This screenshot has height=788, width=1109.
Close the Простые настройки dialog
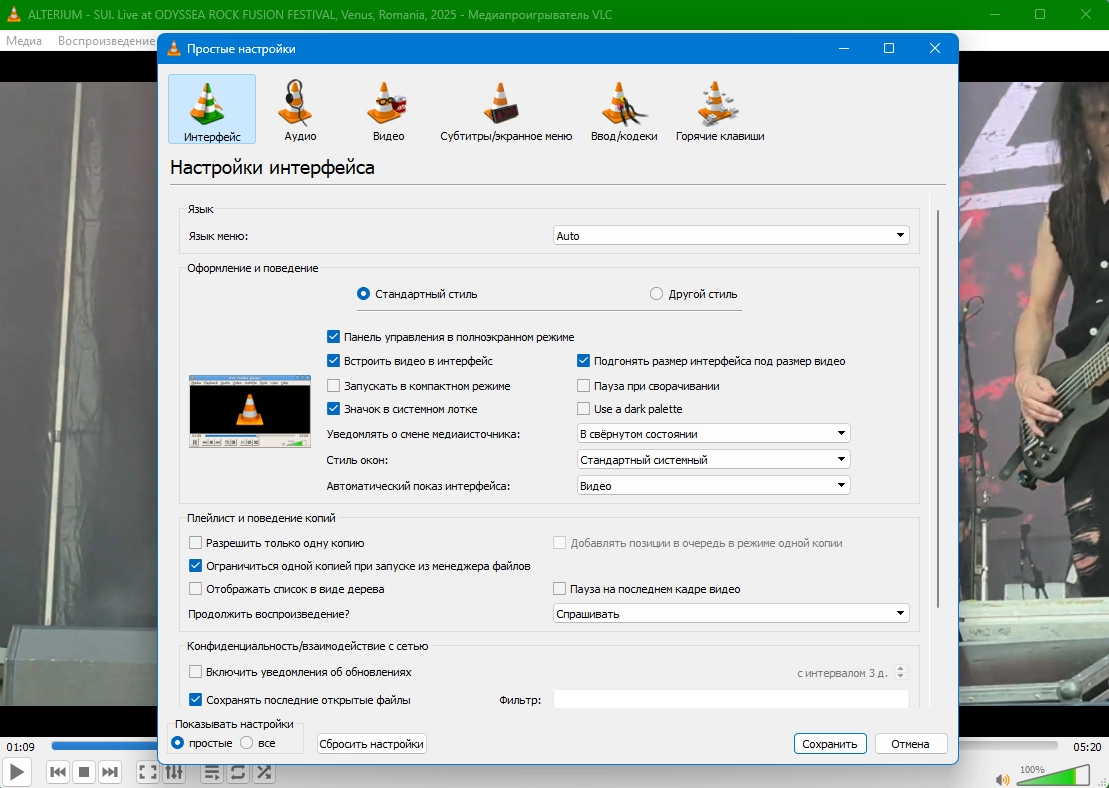[x=934, y=48]
